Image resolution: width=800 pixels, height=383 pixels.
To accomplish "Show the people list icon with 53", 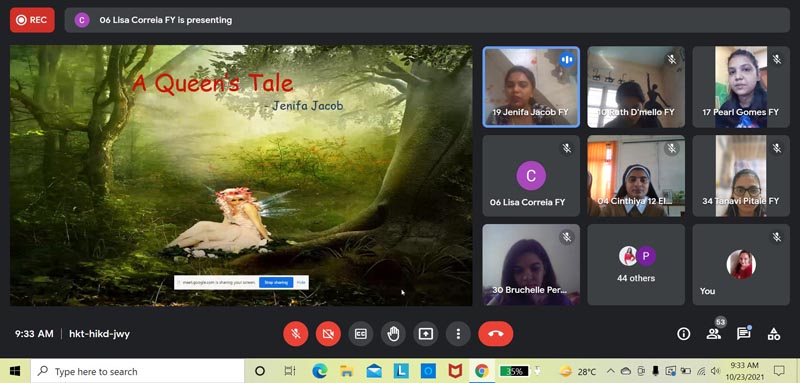I will pos(714,333).
